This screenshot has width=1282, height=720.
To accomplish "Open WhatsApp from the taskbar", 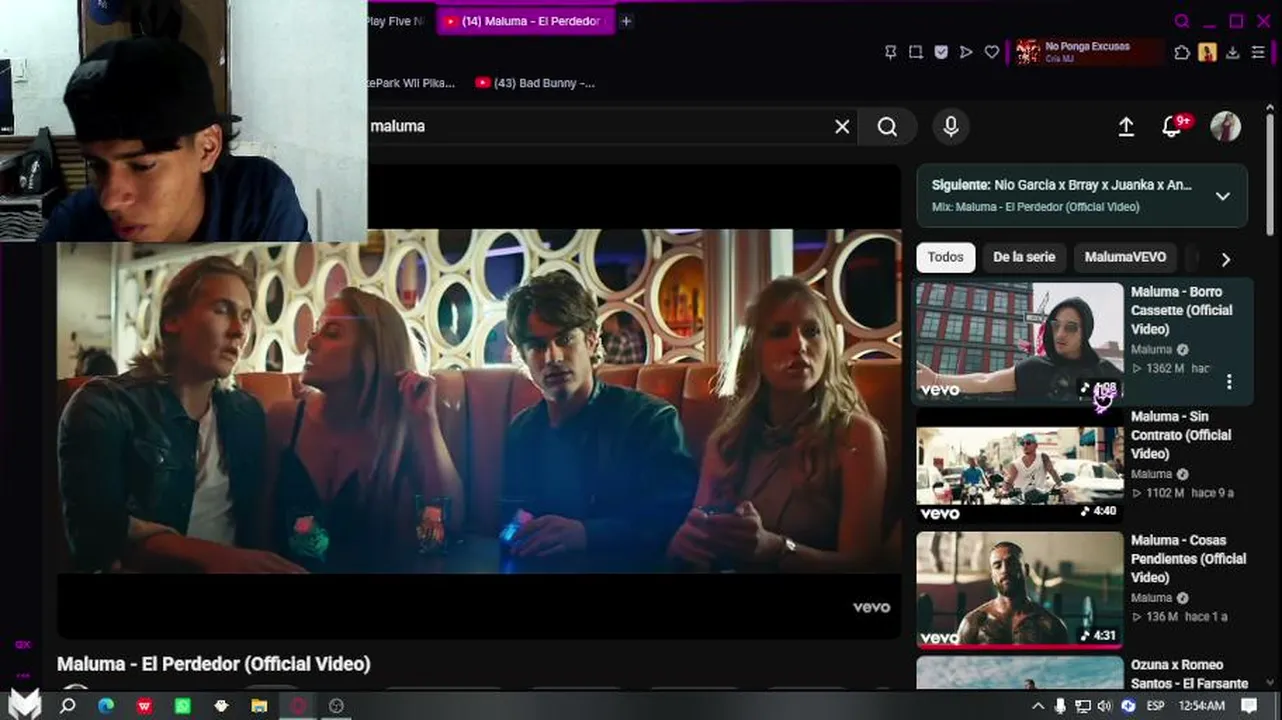I will [x=183, y=705].
